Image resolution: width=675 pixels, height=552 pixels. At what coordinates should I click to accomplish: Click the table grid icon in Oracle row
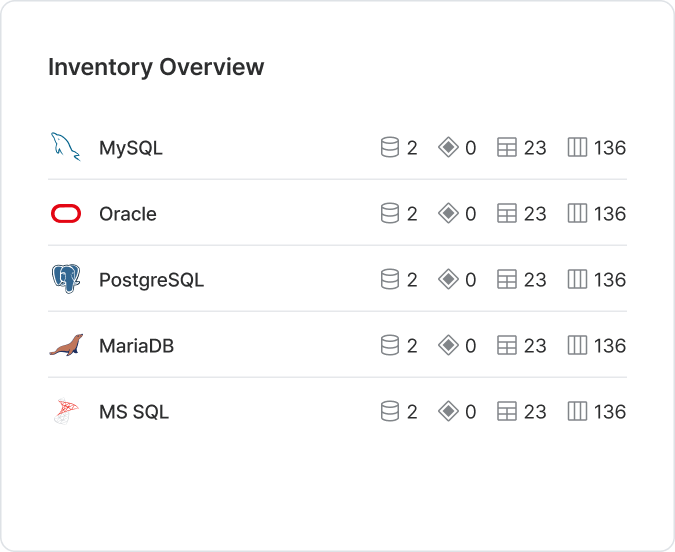pyautogui.click(x=507, y=214)
